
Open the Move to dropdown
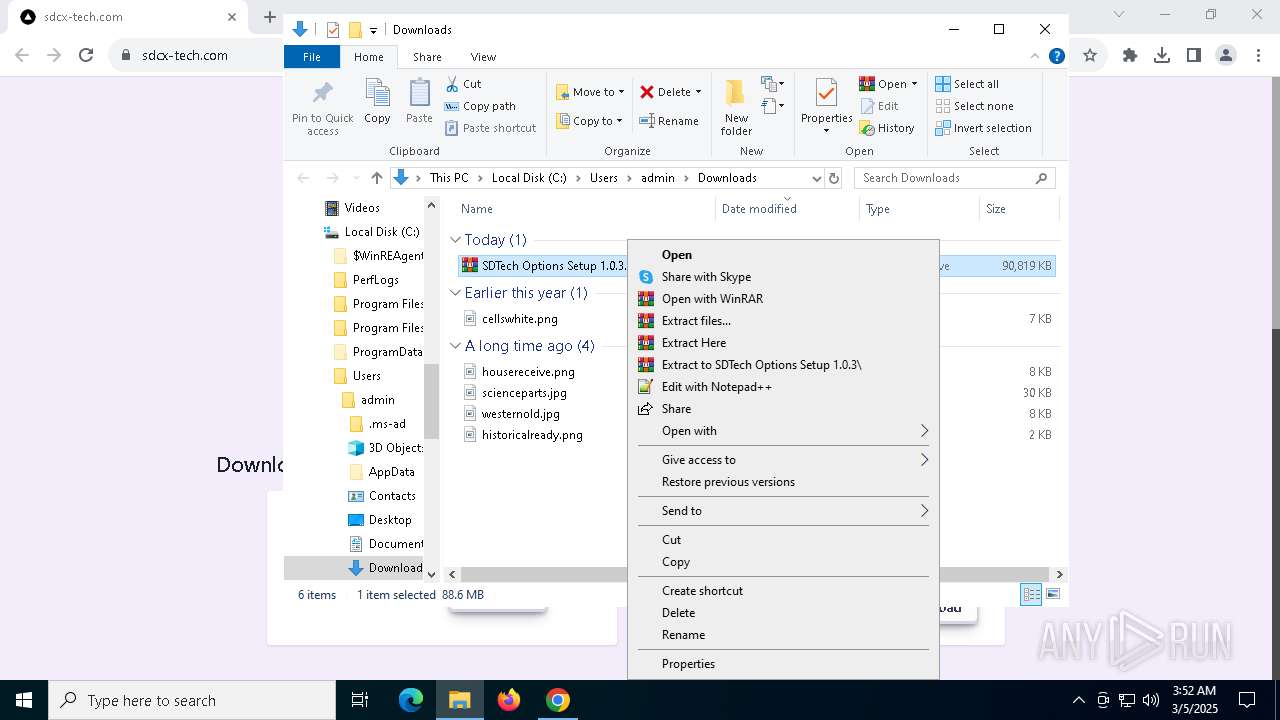click(590, 92)
